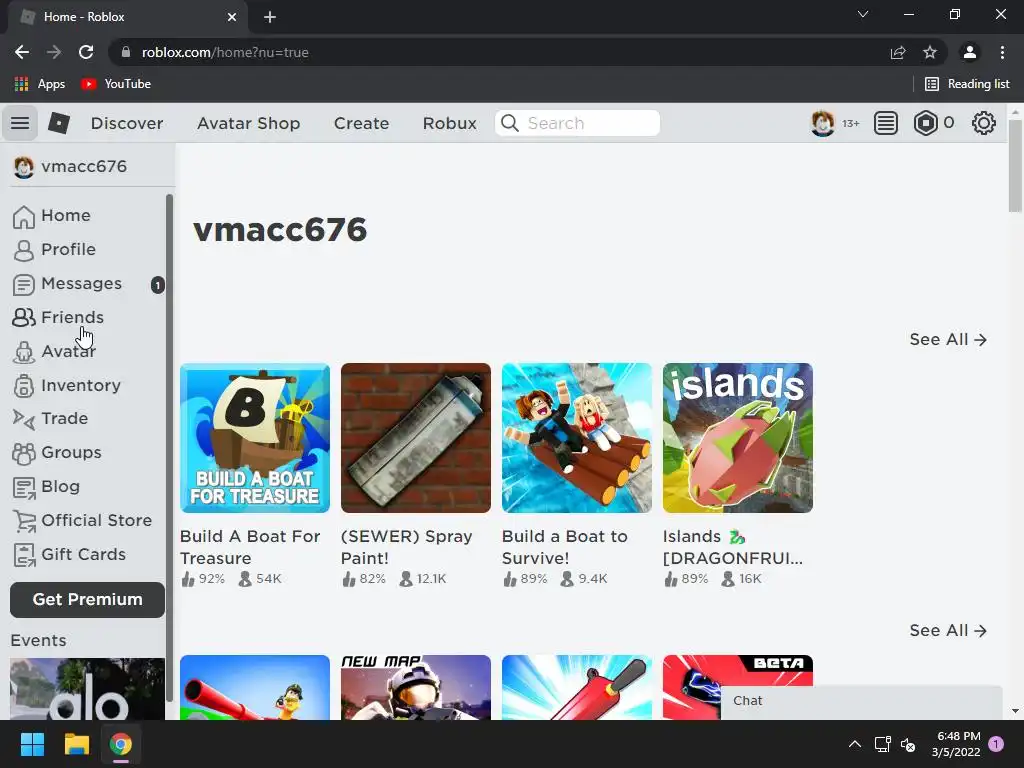Image resolution: width=1024 pixels, height=768 pixels.
Task: Open the notifications stream icon
Action: point(886,123)
